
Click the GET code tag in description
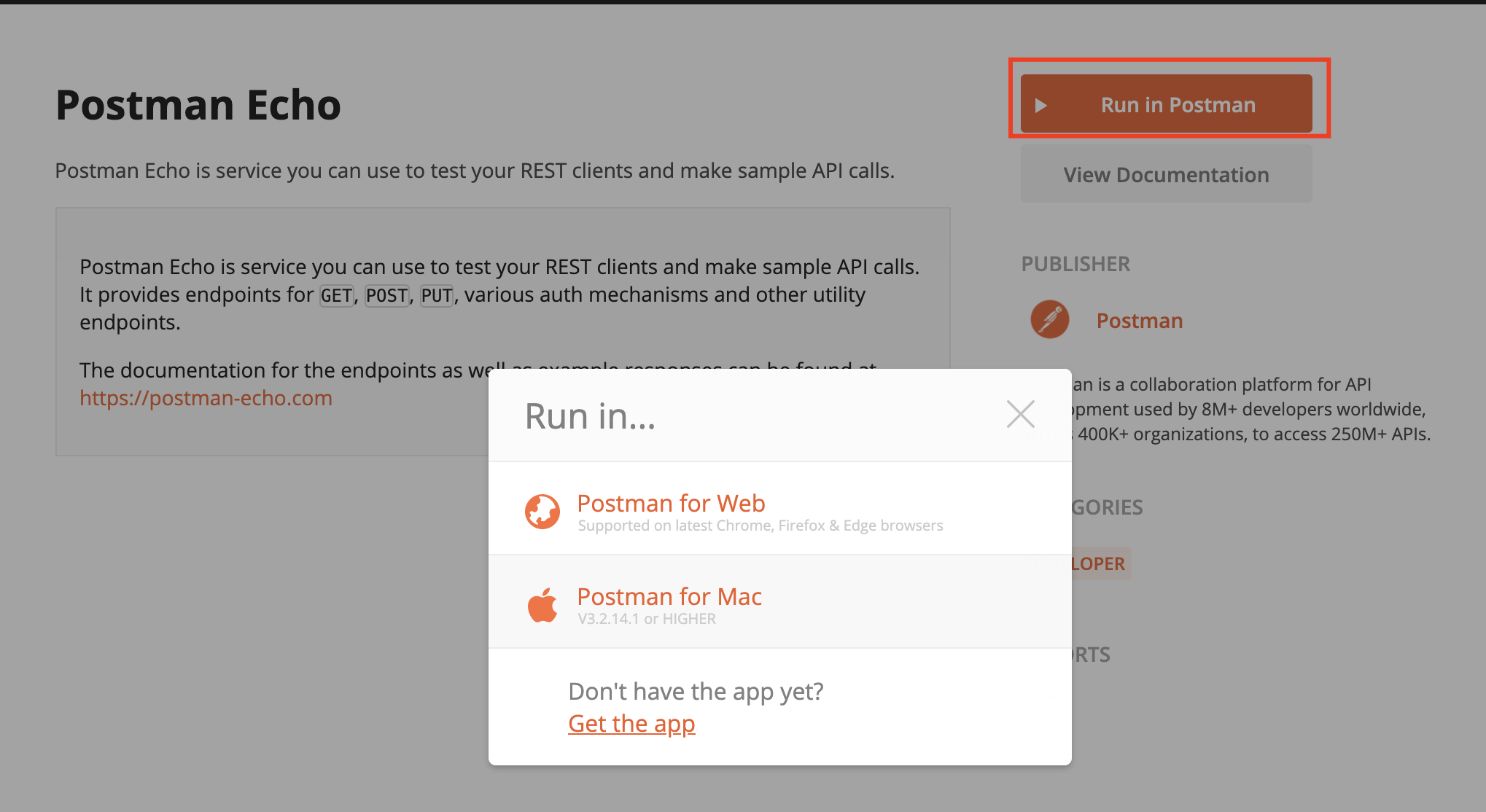coord(336,295)
